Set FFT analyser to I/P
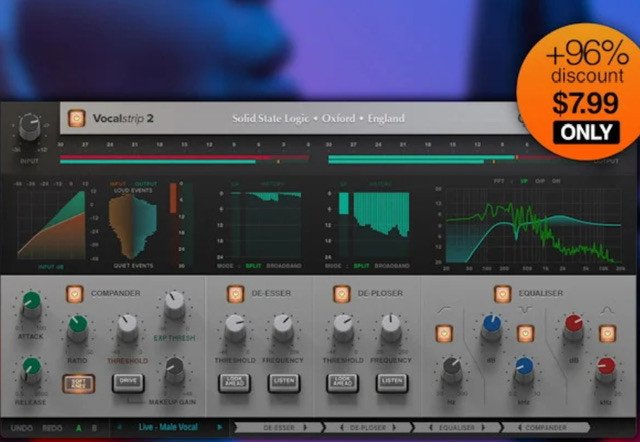640x442 pixels. point(524,181)
